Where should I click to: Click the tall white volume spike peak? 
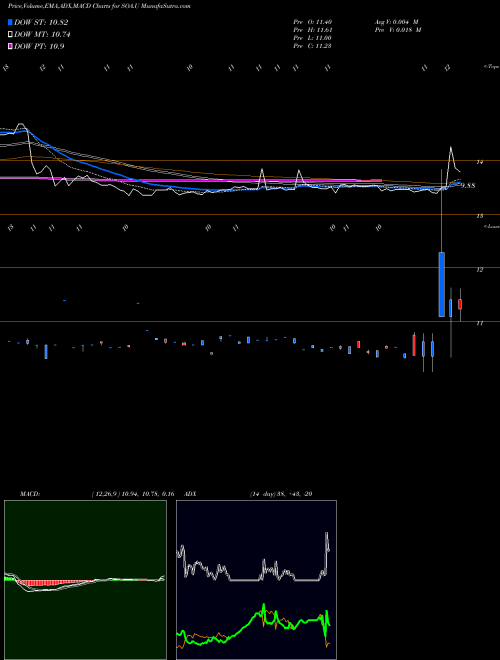click(x=451, y=147)
